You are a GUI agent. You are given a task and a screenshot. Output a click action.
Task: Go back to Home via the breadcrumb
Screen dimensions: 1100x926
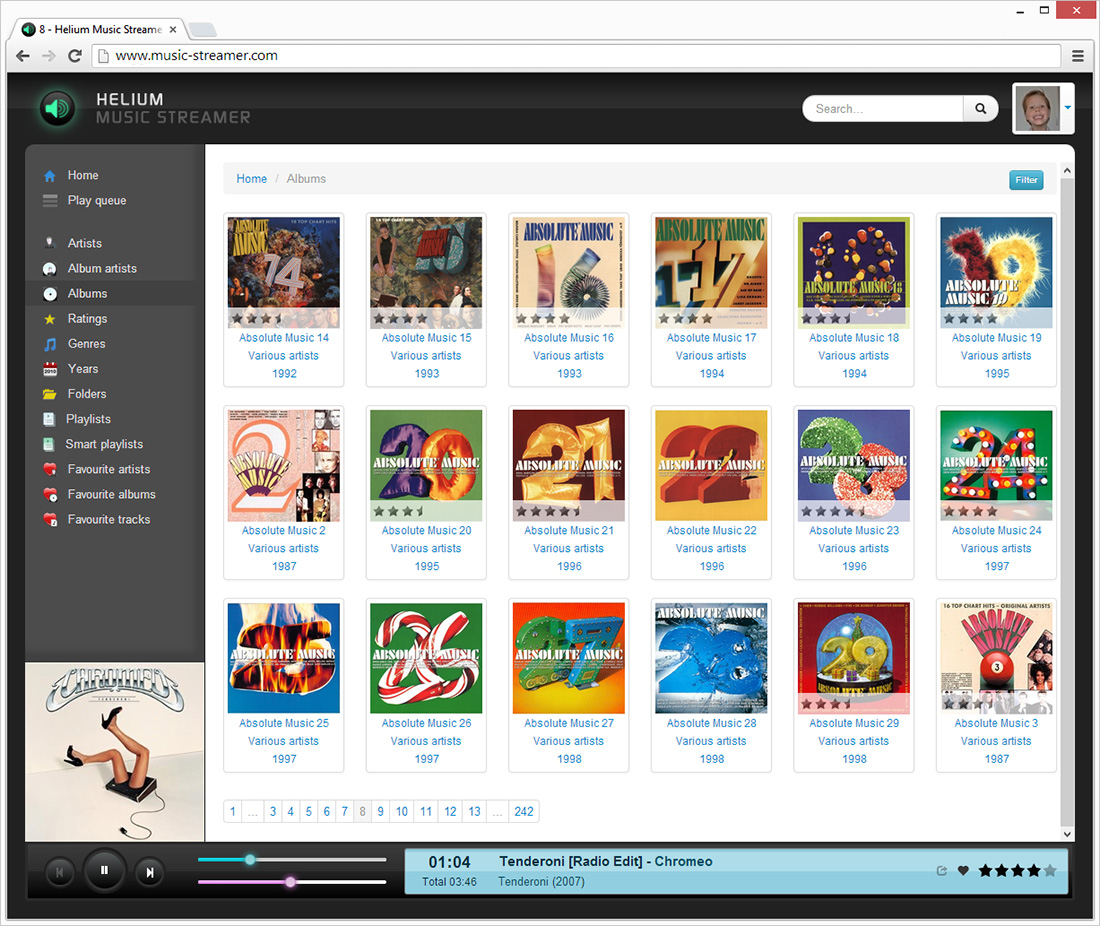pos(251,178)
